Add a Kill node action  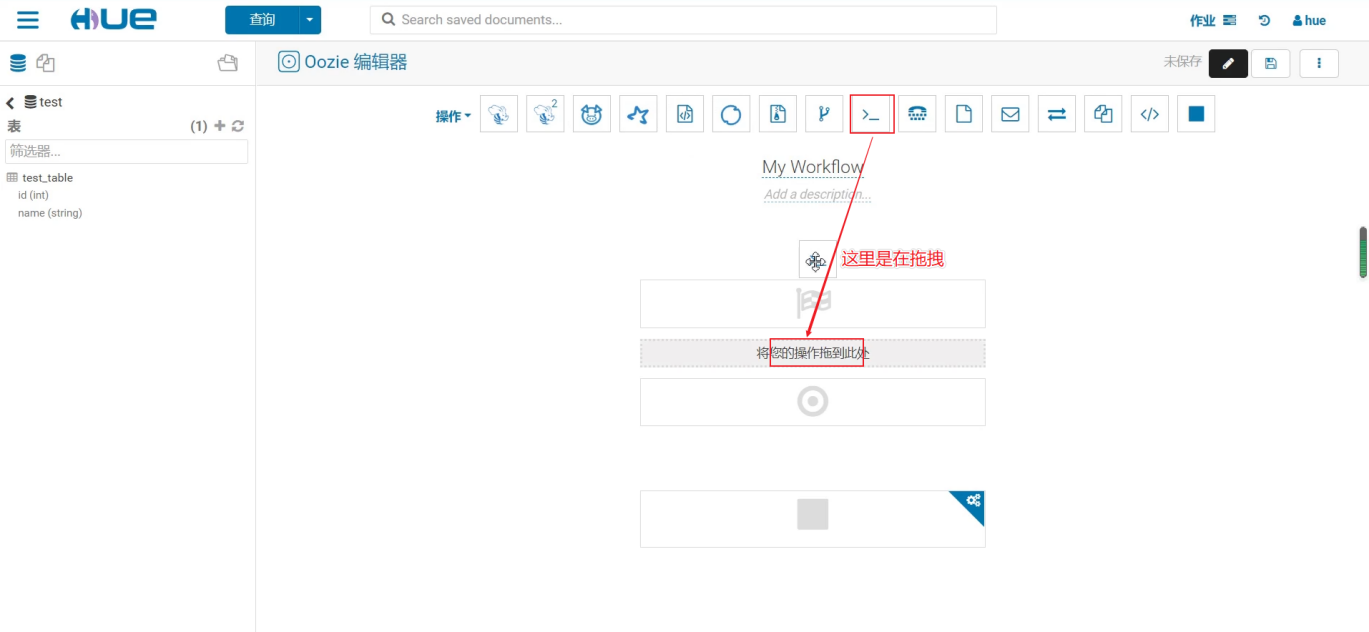(1196, 114)
